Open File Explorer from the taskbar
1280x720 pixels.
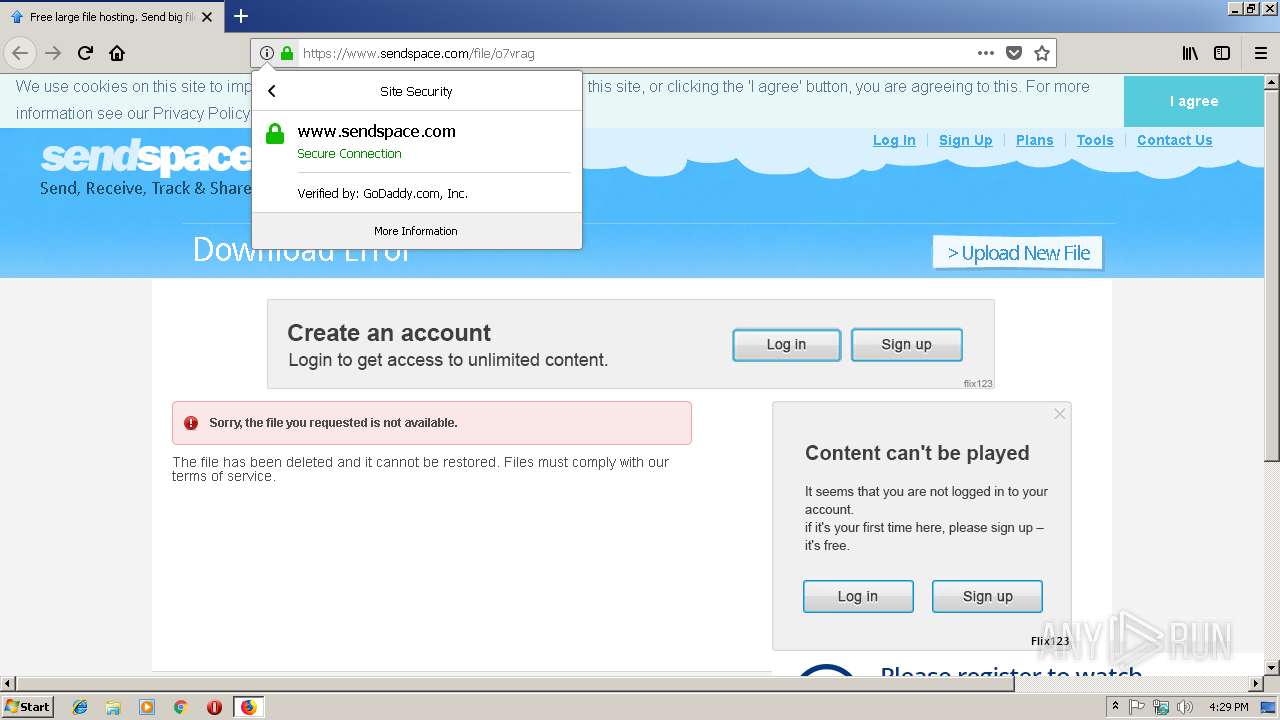pyautogui.click(x=113, y=707)
